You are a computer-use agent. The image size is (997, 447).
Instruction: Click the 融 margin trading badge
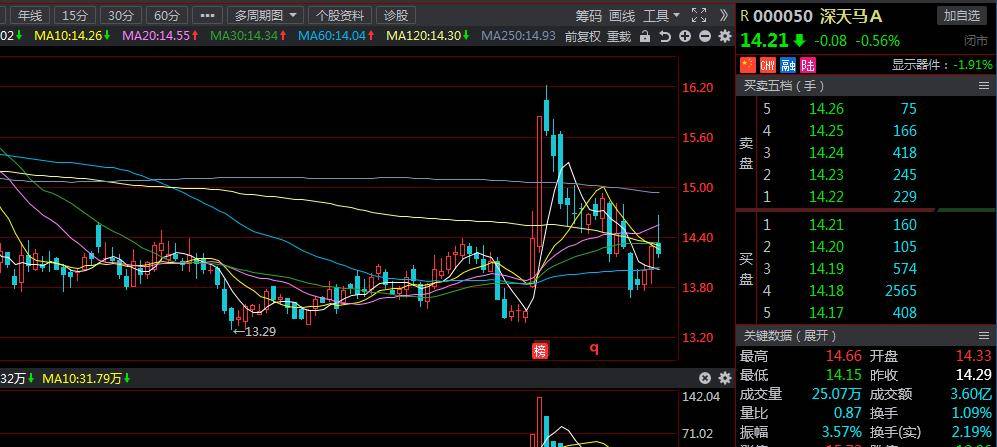pyautogui.click(x=788, y=65)
